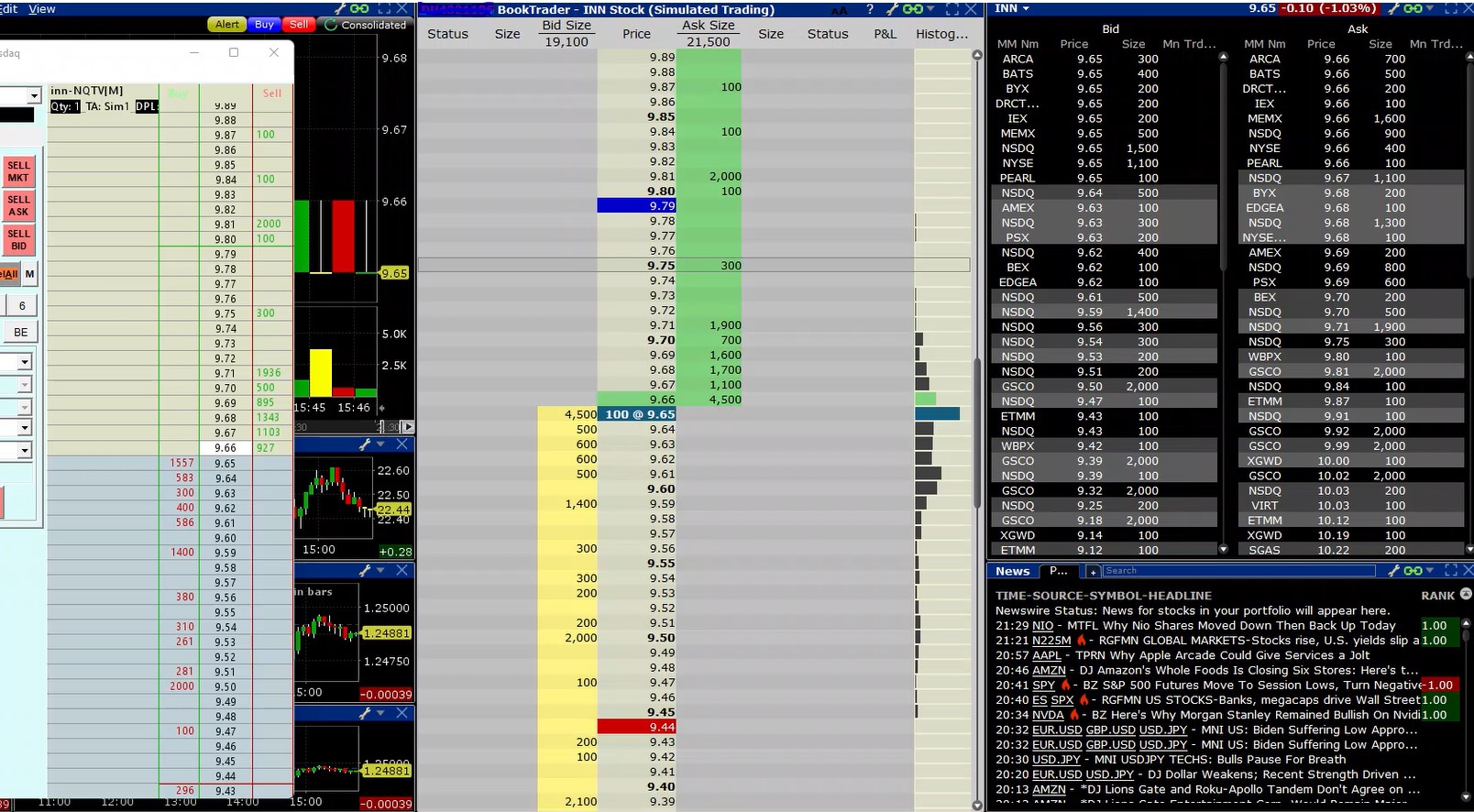Viewport: 1474px width, 812px height.
Task: Toggle the Consolidated chart option
Action: (x=366, y=25)
